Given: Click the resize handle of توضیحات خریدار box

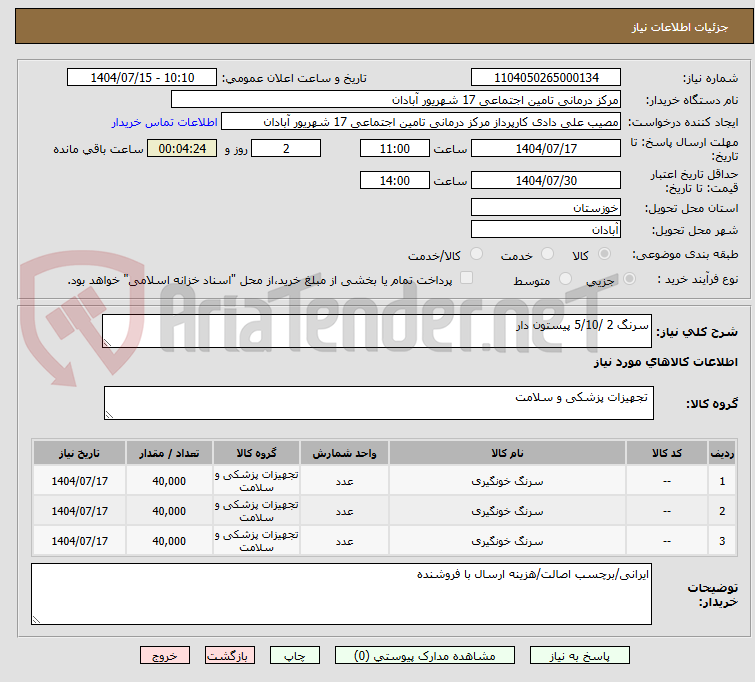Looking at the screenshot, I should (36, 620).
